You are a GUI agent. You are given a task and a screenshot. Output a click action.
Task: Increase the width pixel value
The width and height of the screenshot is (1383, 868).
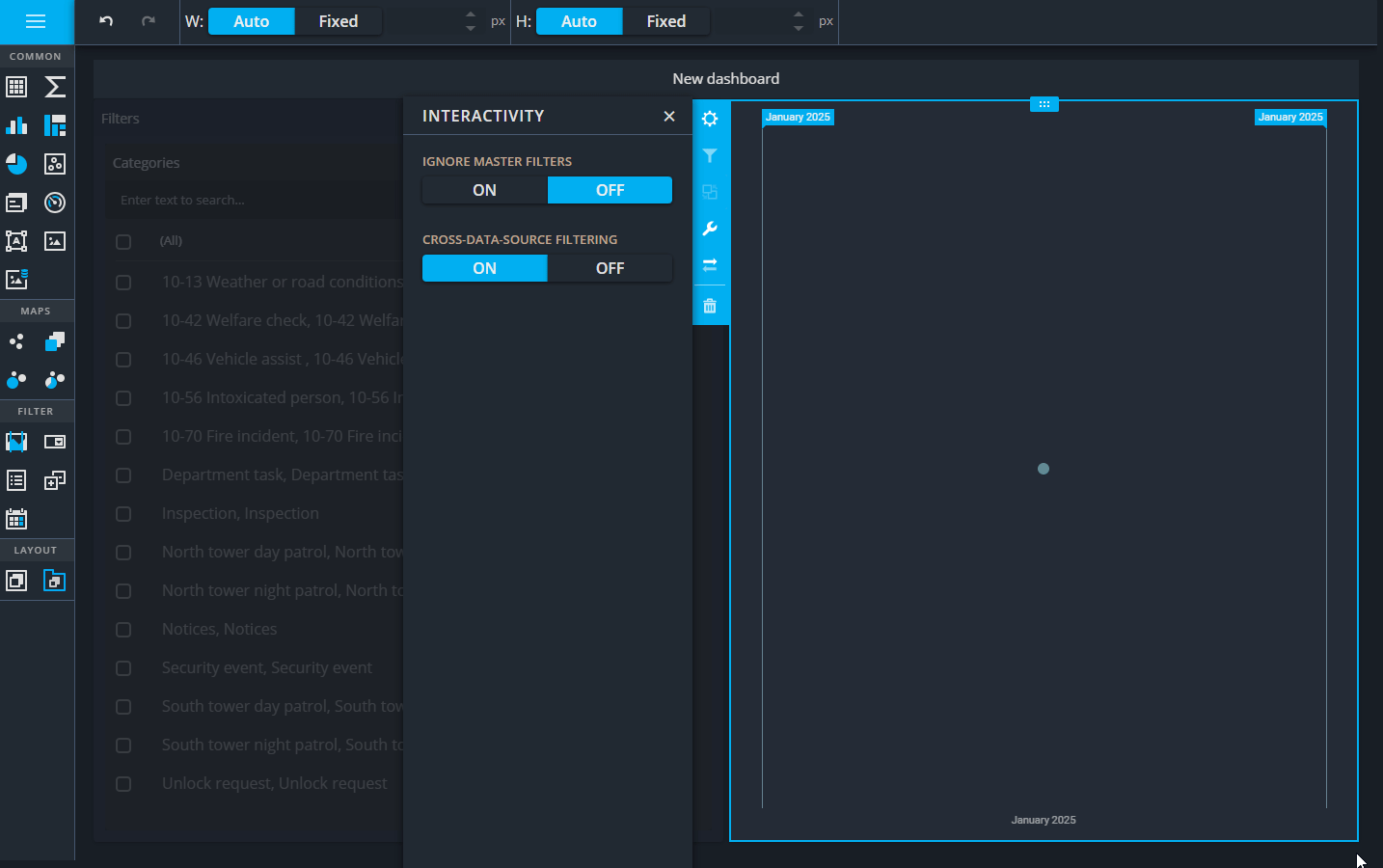471,14
